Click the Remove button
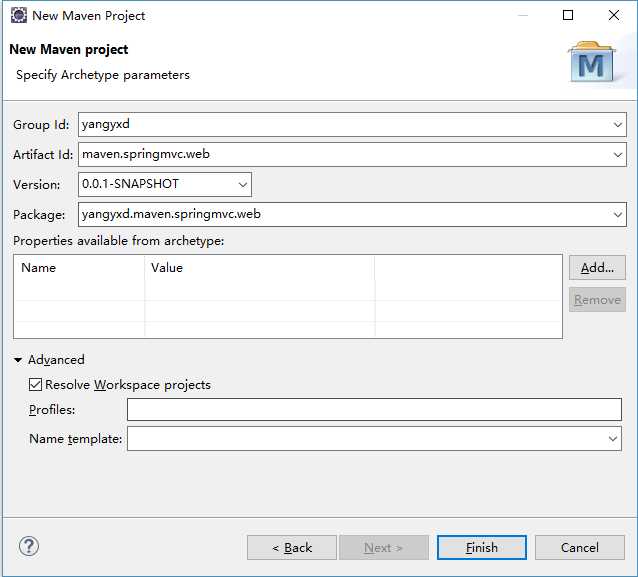Viewport: 638px width, 577px height. pyautogui.click(x=597, y=300)
